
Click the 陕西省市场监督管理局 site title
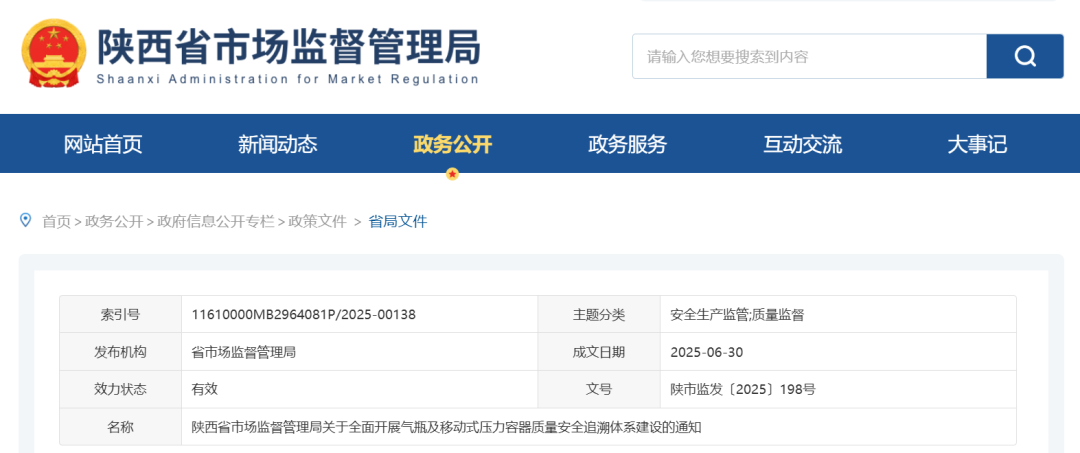coord(288,47)
